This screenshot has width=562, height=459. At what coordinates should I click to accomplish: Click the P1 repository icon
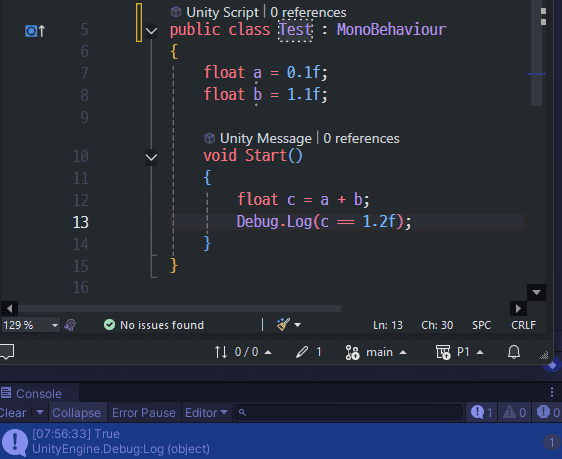click(443, 352)
